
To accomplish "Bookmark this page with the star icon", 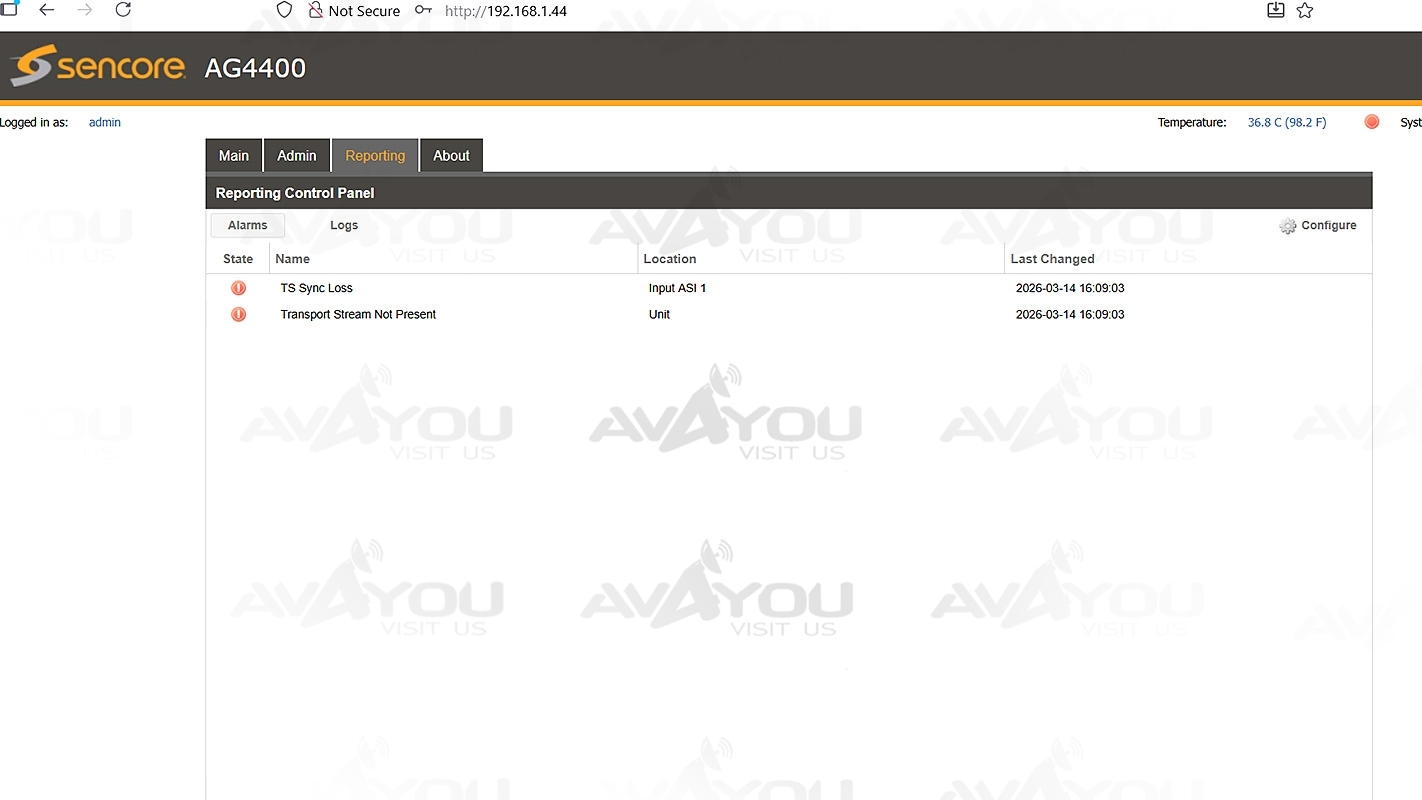I will 1304,10.
